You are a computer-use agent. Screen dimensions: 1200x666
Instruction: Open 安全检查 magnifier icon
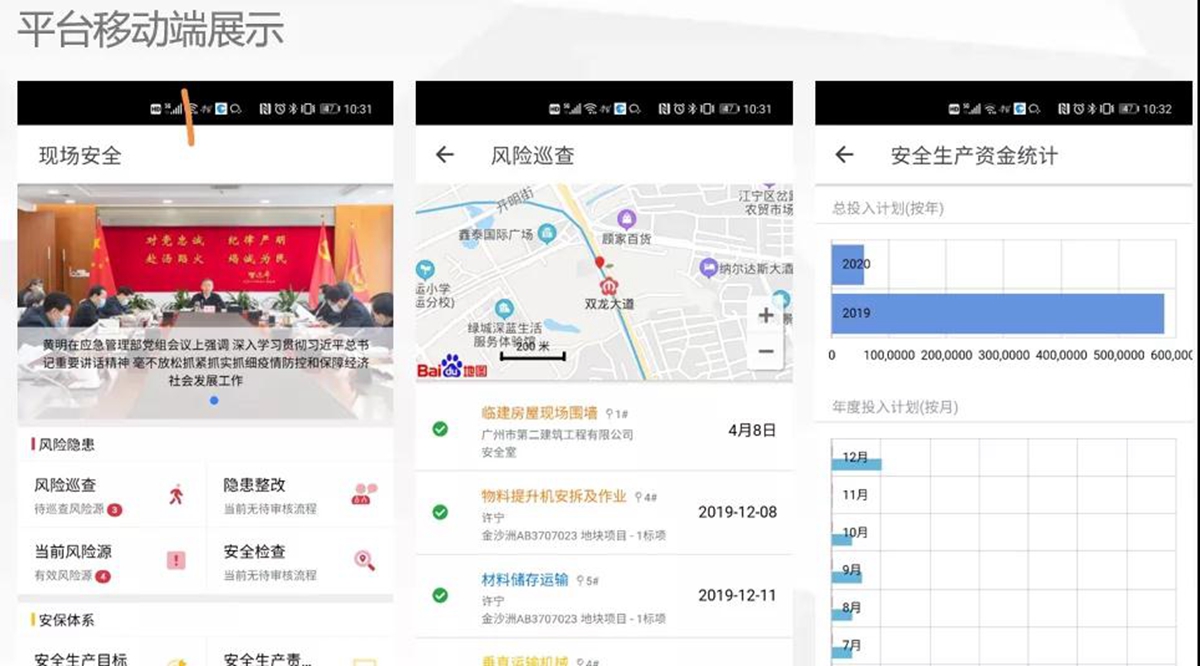point(364,560)
